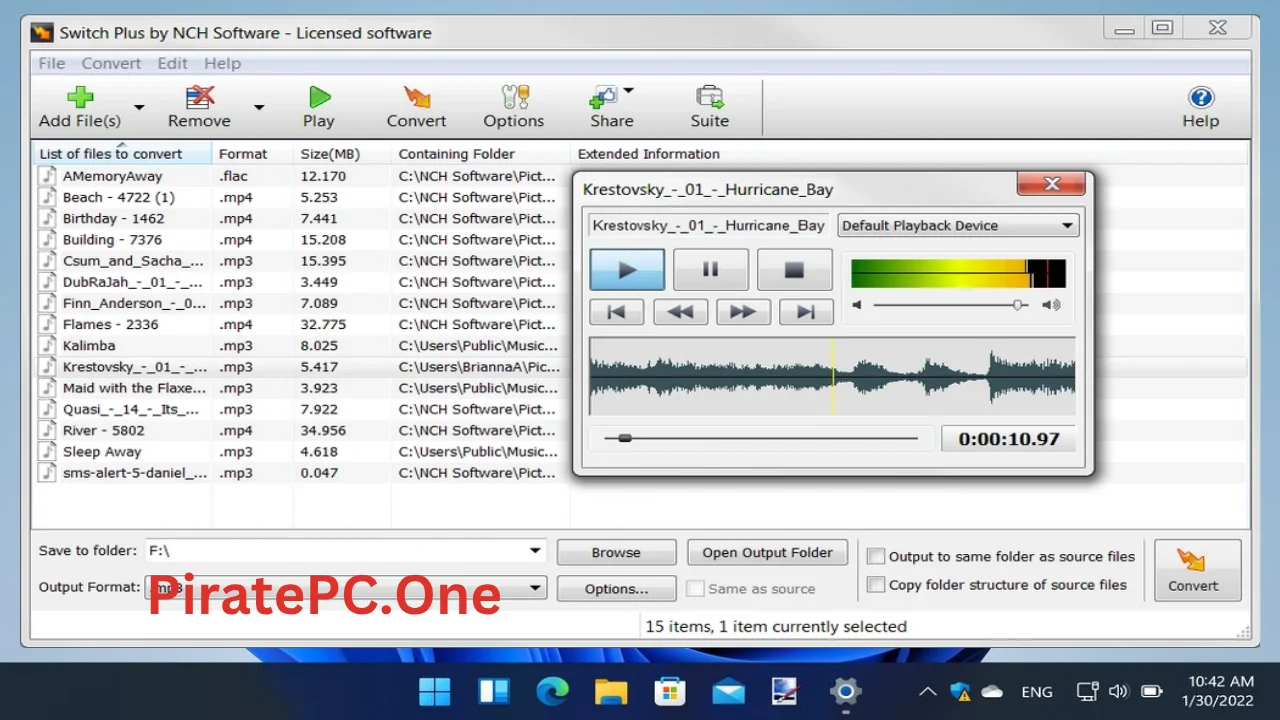Select the 'River - 5802' file row

(640, 430)
